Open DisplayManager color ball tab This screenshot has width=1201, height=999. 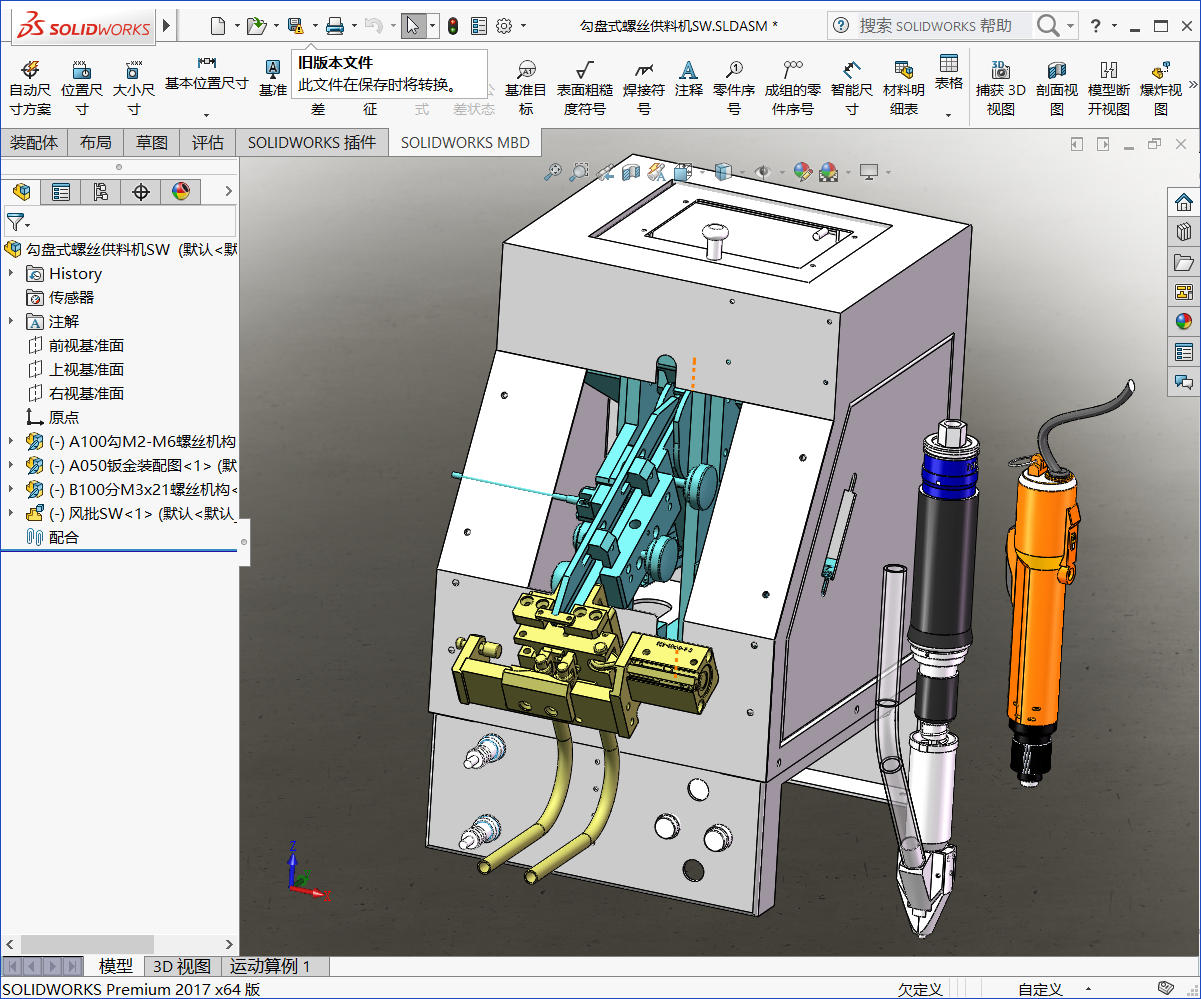(x=181, y=192)
